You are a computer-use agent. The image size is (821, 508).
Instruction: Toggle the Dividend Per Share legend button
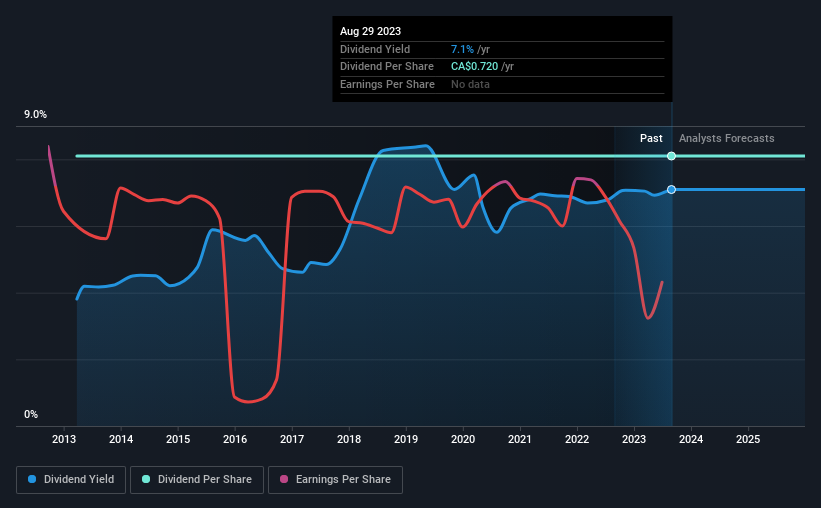click(x=197, y=480)
